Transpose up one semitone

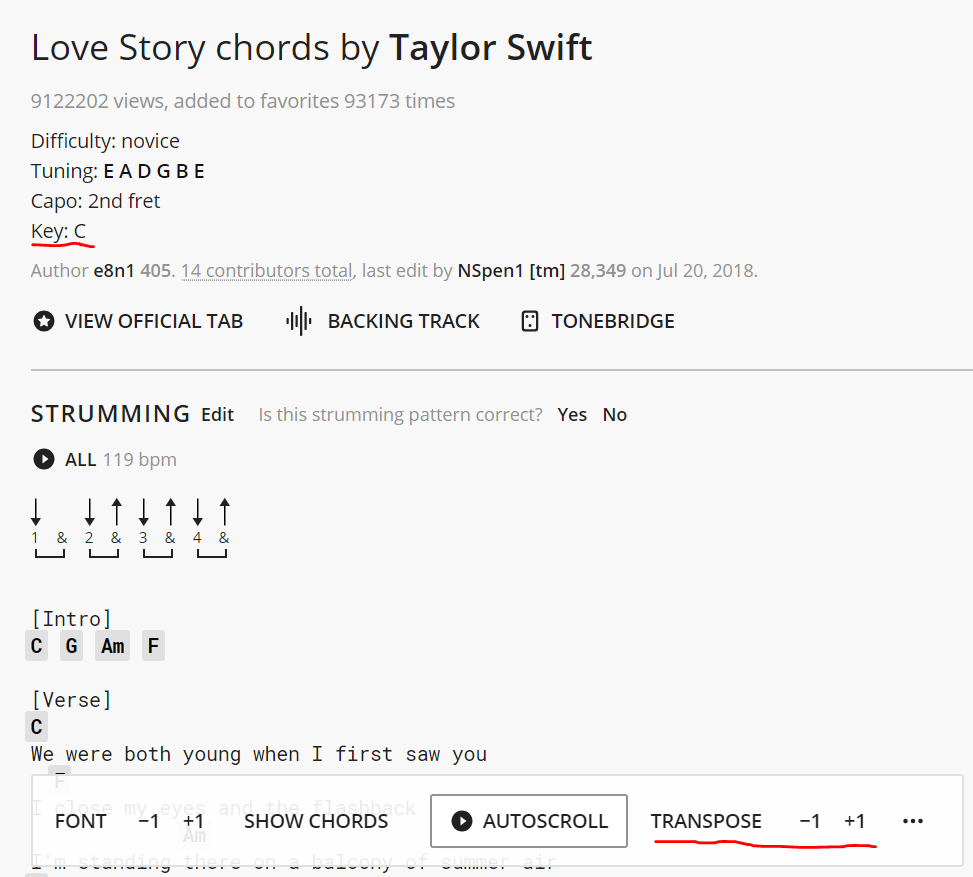point(854,821)
